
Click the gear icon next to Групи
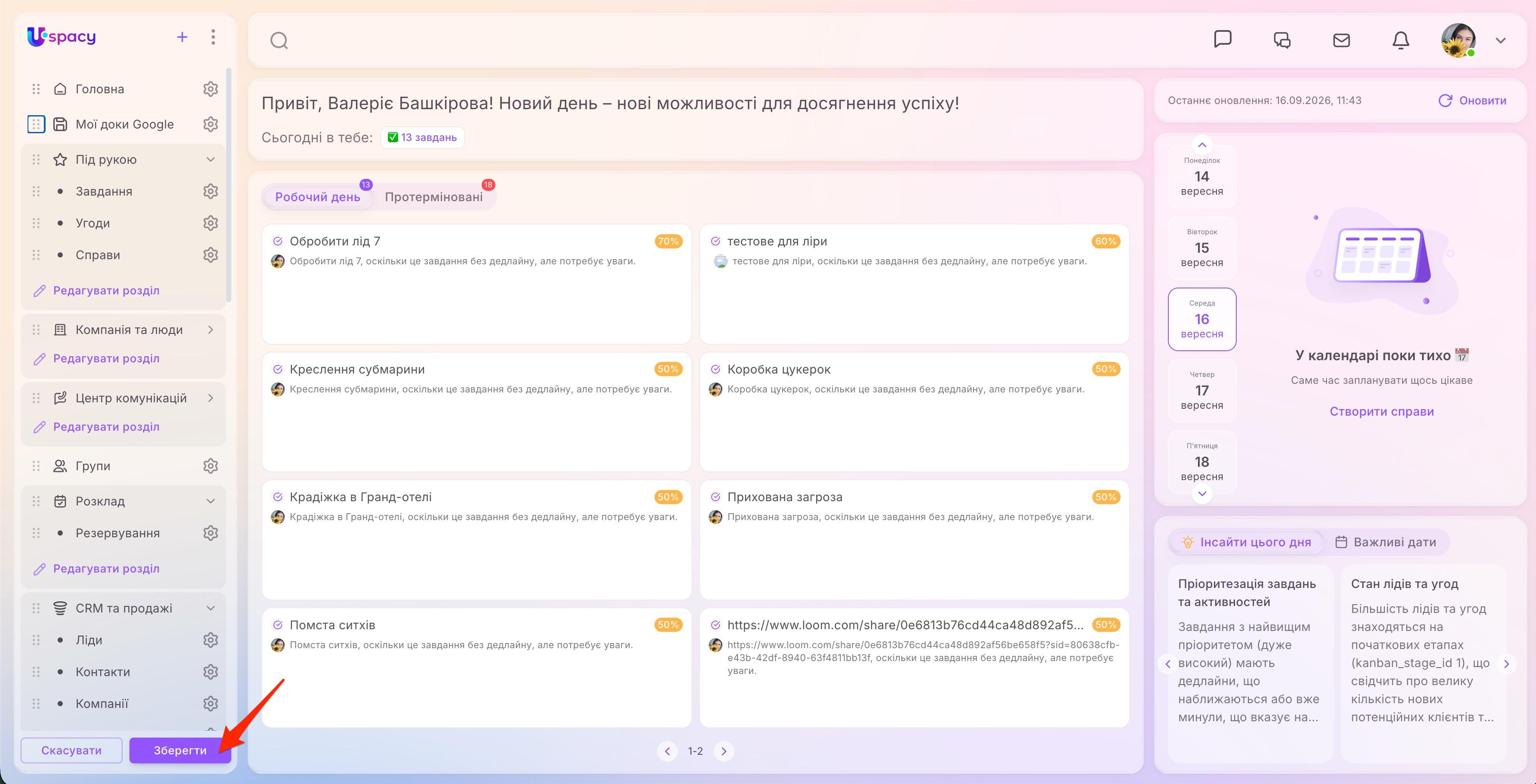tap(210, 465)
